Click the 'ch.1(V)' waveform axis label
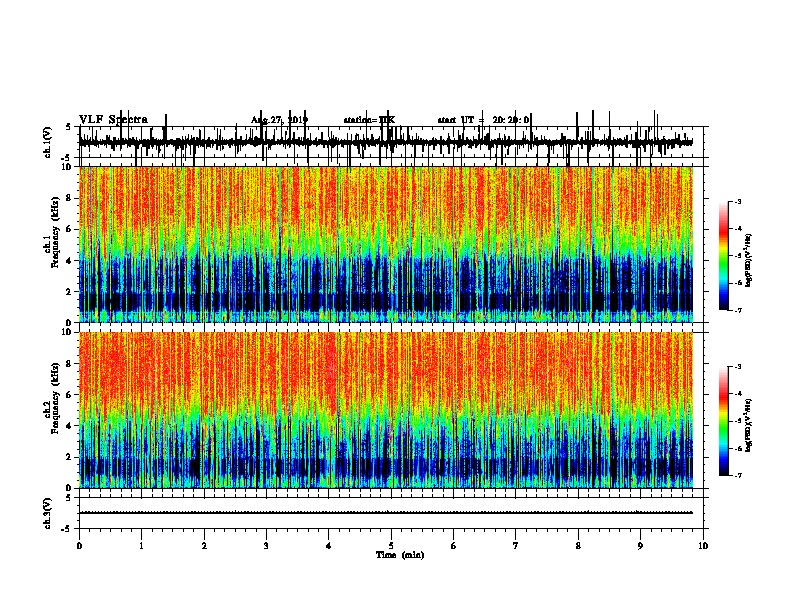 (x=47, y=142)
